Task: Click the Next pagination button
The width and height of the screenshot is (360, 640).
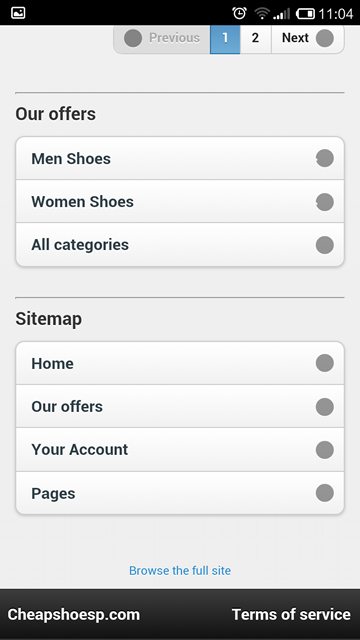Action: [x=308, y=38]
